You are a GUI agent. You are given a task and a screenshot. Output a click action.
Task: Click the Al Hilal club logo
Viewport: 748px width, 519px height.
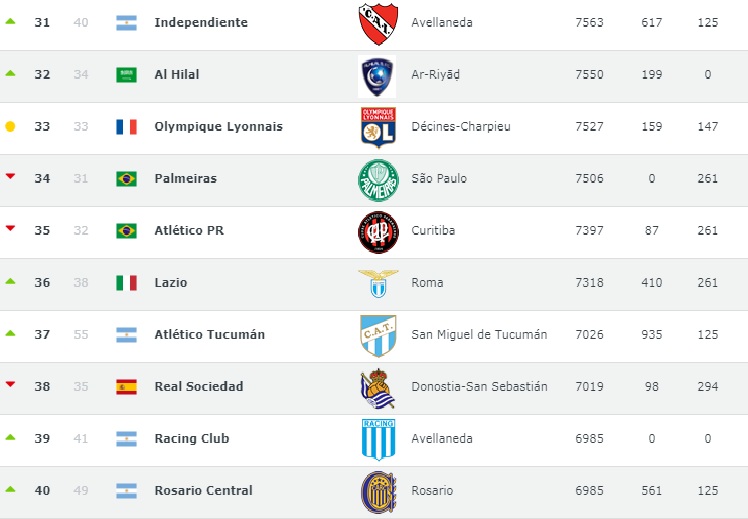377,76
